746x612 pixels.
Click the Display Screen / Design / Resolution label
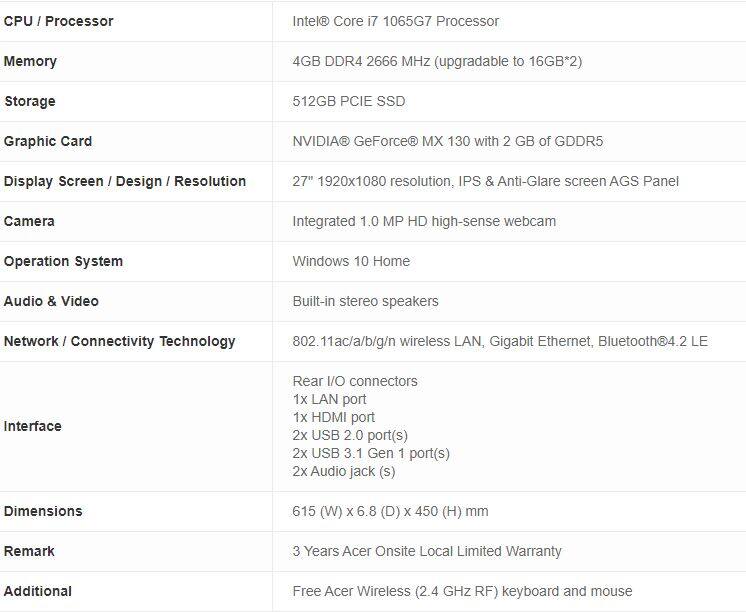pyautogui.click(x=125, y=181)
